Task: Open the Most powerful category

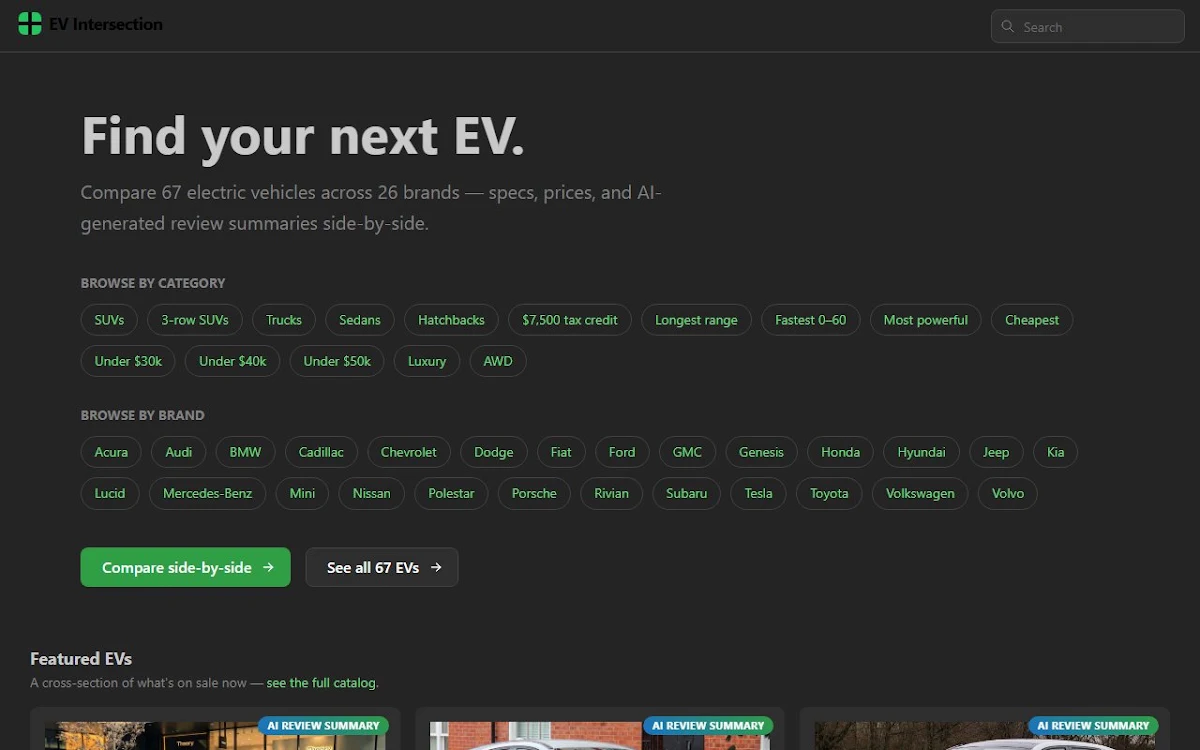Action: pos(926,320)
